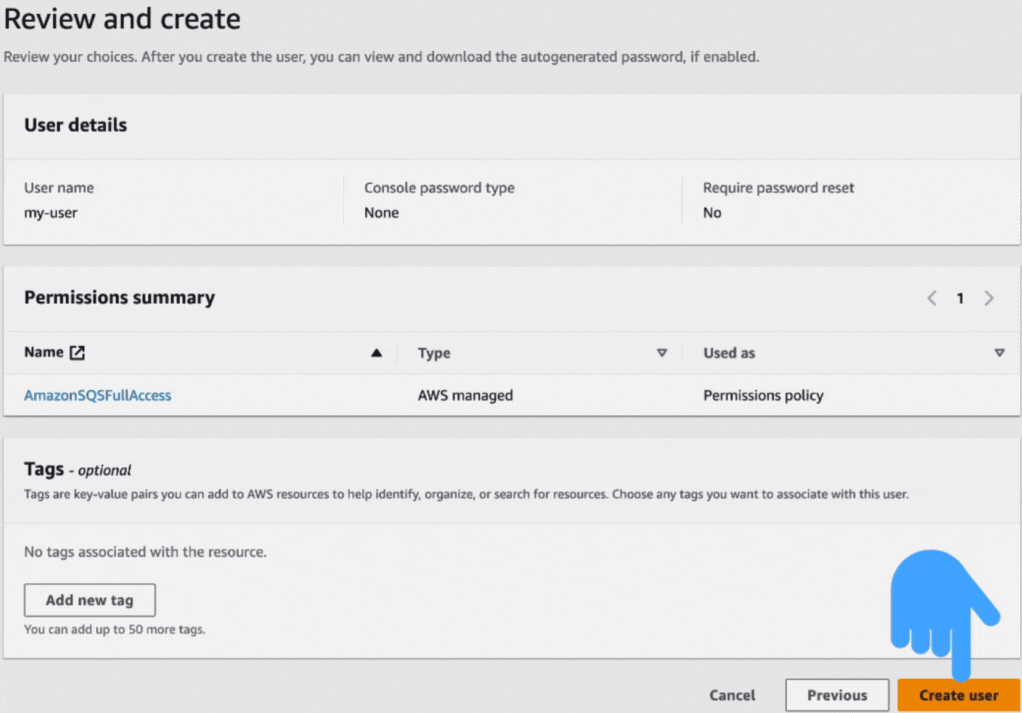Click the User details heading

tap(76, 125)
